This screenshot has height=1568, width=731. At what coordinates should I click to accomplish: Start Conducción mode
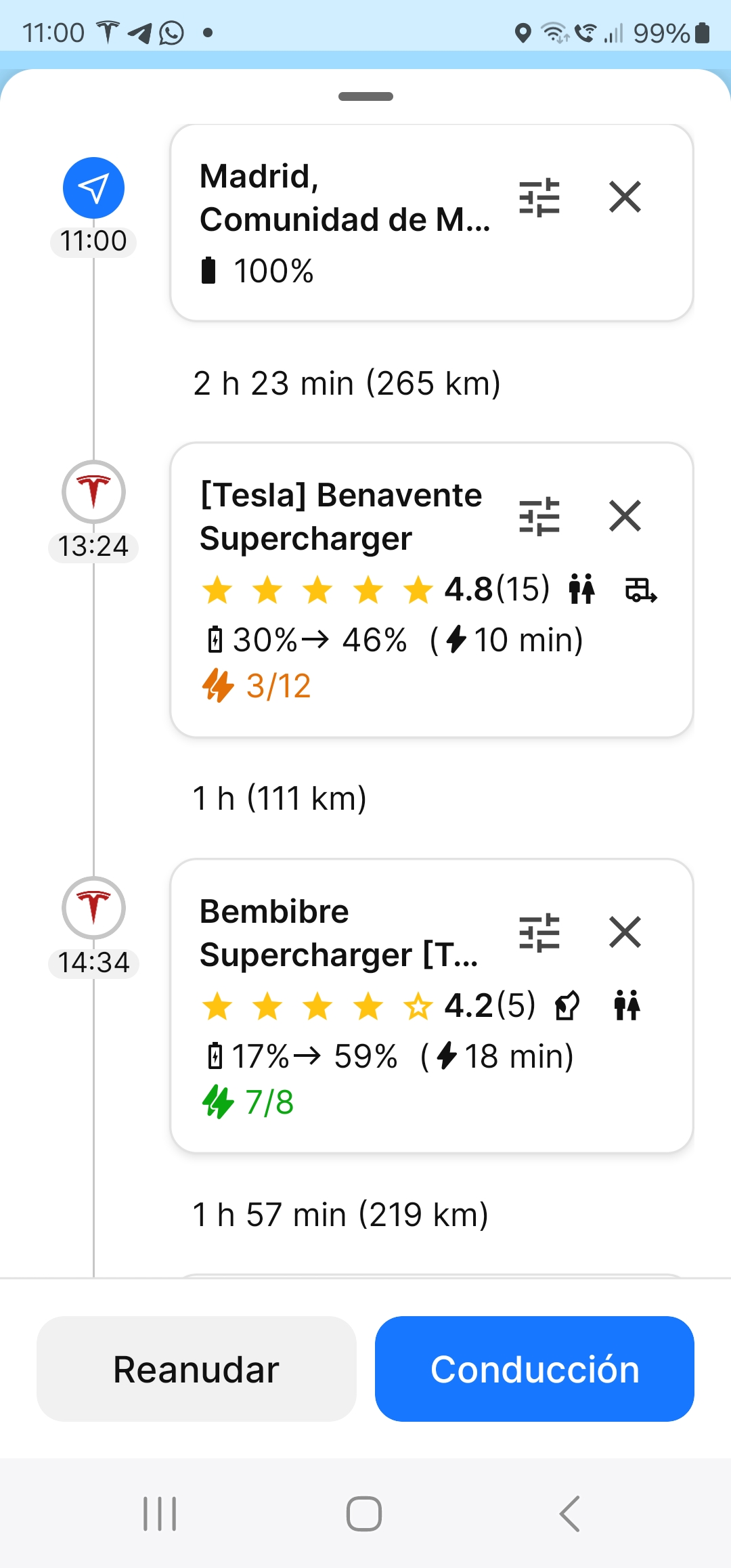[x=535, y=1369]
